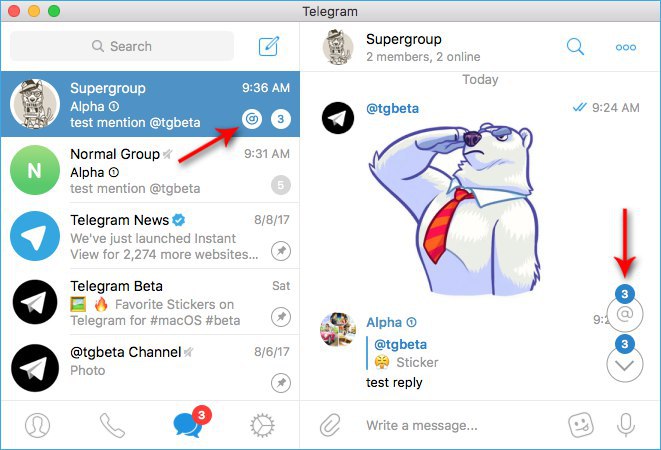Click Telegram Beta black avatar
Image resolution: width=661 pixels, height=450 pixels.
tap(35, 302)
